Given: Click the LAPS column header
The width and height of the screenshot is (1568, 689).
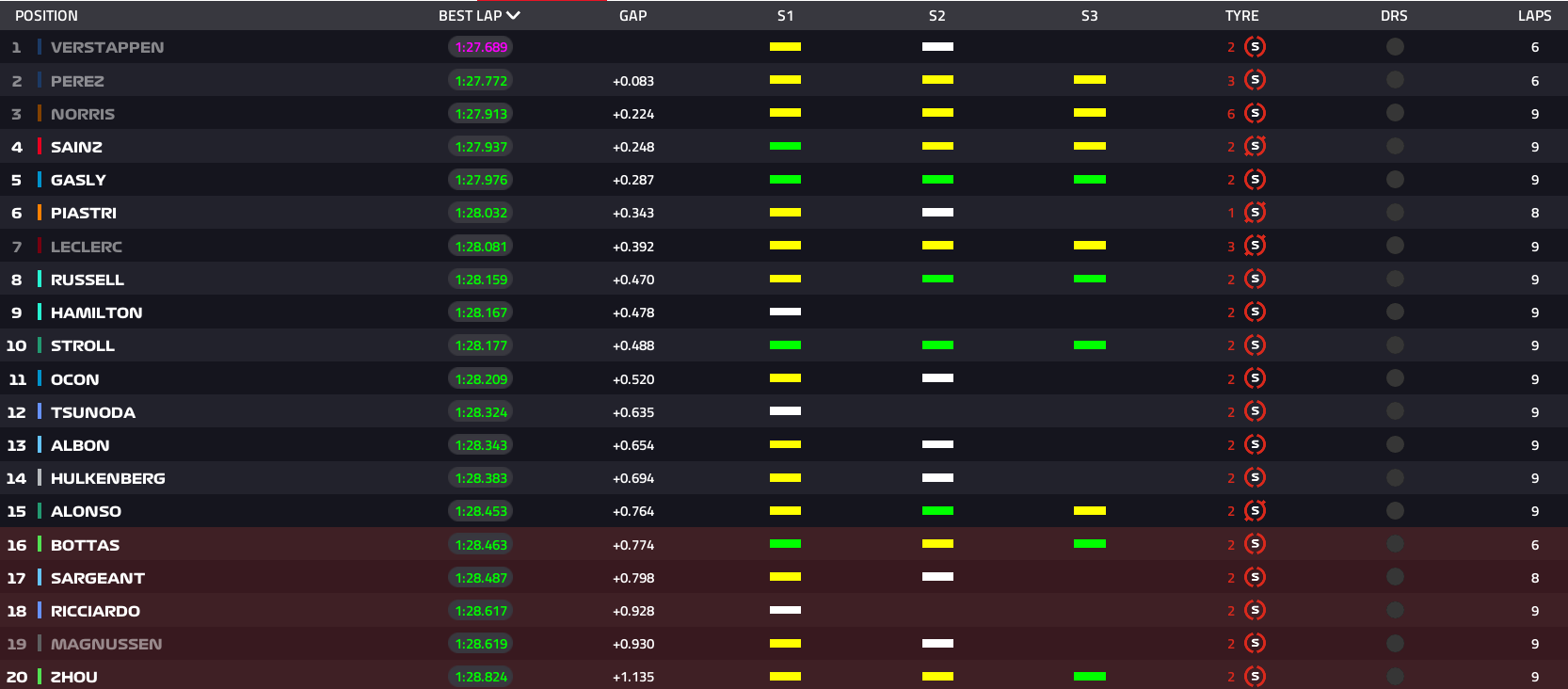Looking at the screenshot, I should point(1534,16).
